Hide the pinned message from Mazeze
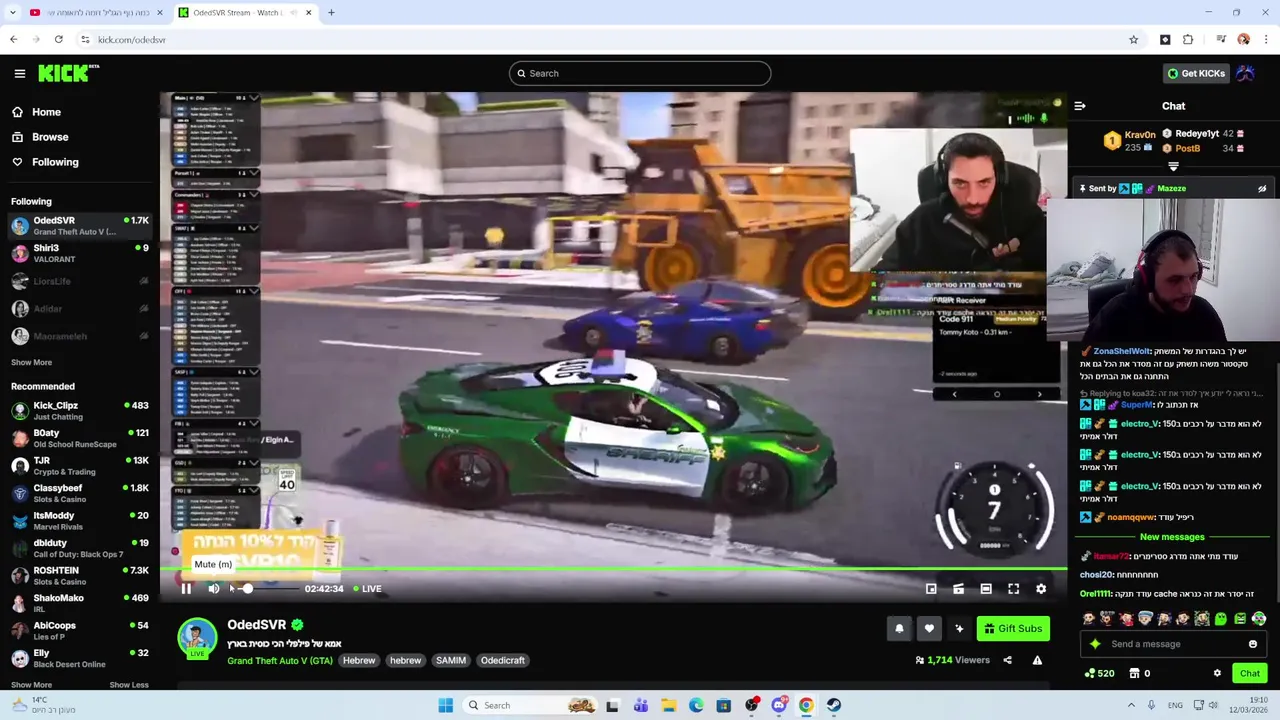1280x720 pixels. pyautogui.click(x=1262, y=188)
